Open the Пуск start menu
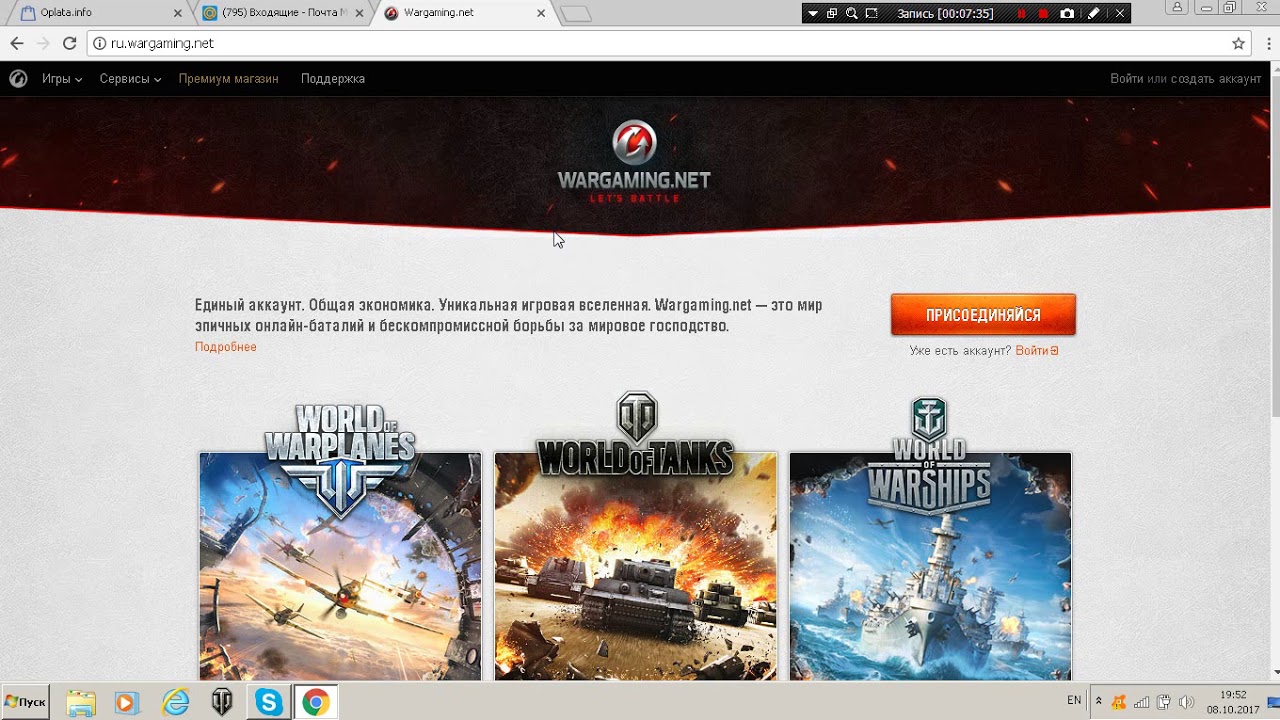 pyautogui.click(x=26, y=702)
